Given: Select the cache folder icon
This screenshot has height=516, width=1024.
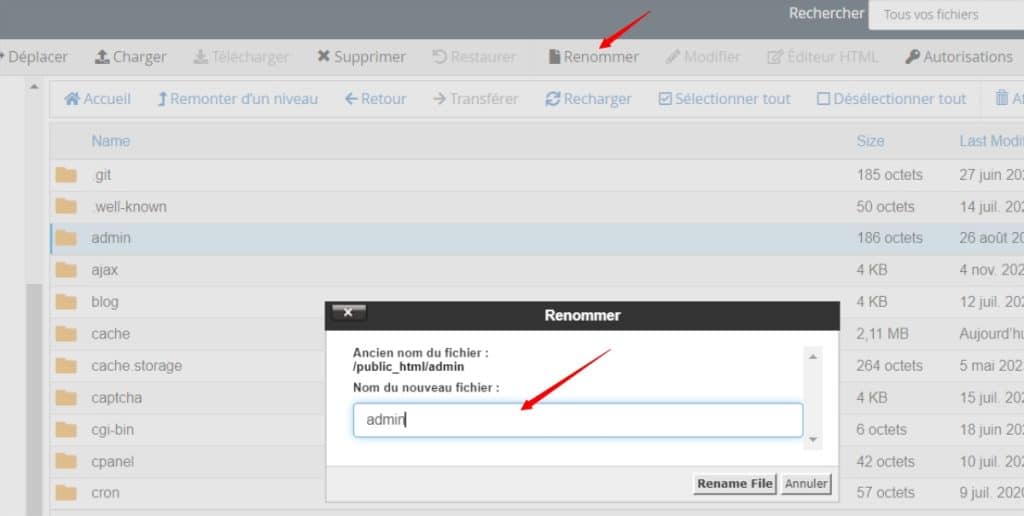Looking at the screenshot, I should [66, 334].
